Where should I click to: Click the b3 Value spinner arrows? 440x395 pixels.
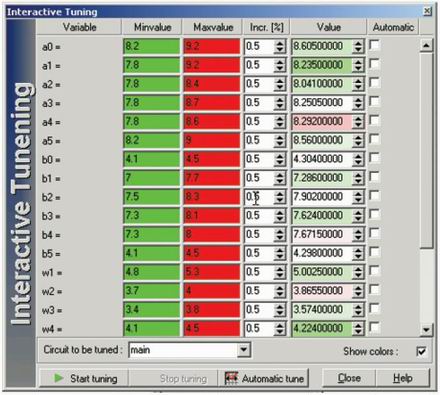358,216
